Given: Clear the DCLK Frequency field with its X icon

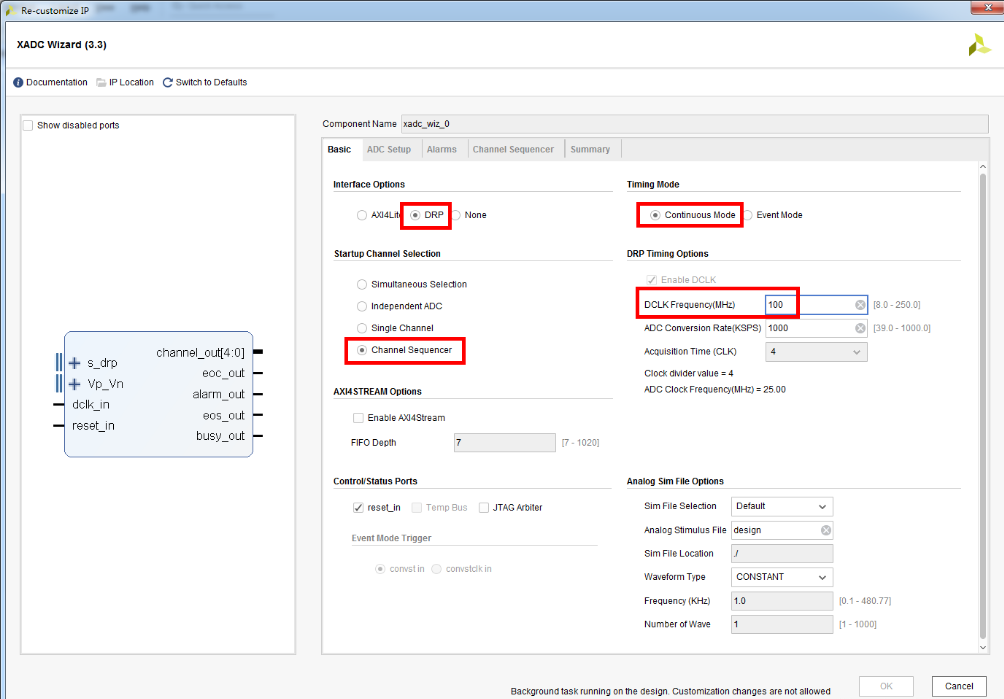Looking at the screenshot, I should (860, 305).
